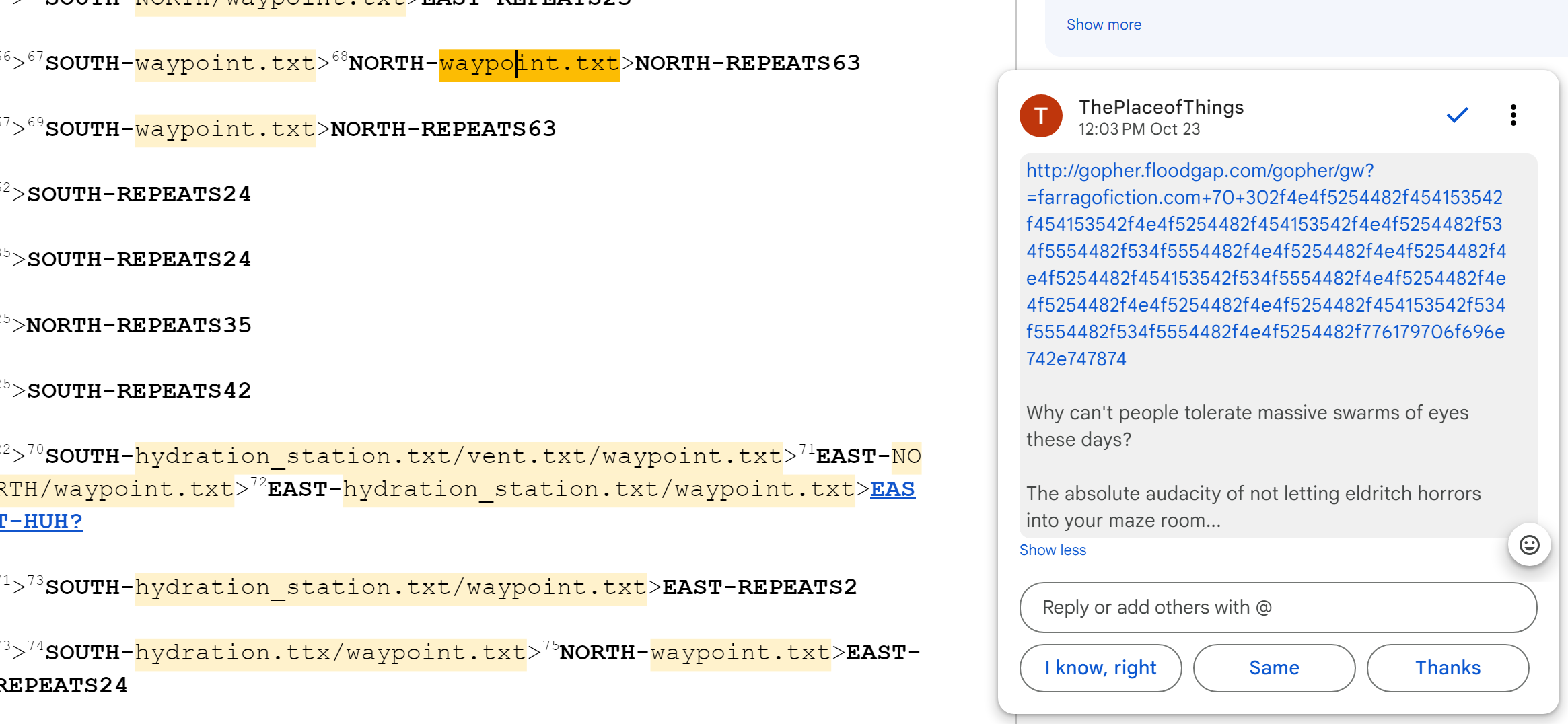Viewport: 1568px width, 724px height.
Task: Open the comment's three-dot more options menu
Action: [x=1513, y=116]
